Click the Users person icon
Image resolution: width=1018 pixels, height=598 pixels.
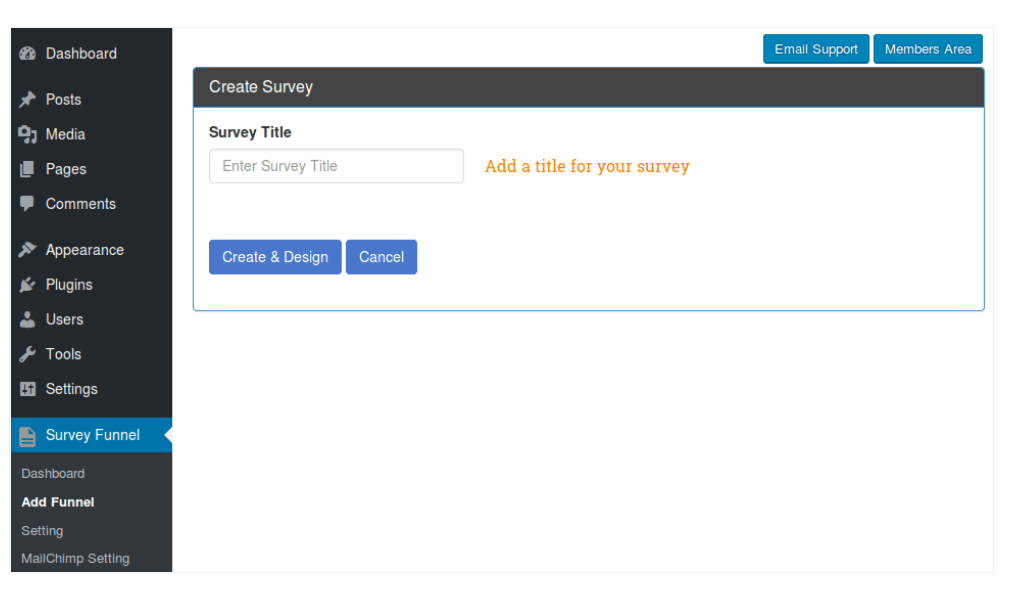pyautogui.click(x=27, y=319)
